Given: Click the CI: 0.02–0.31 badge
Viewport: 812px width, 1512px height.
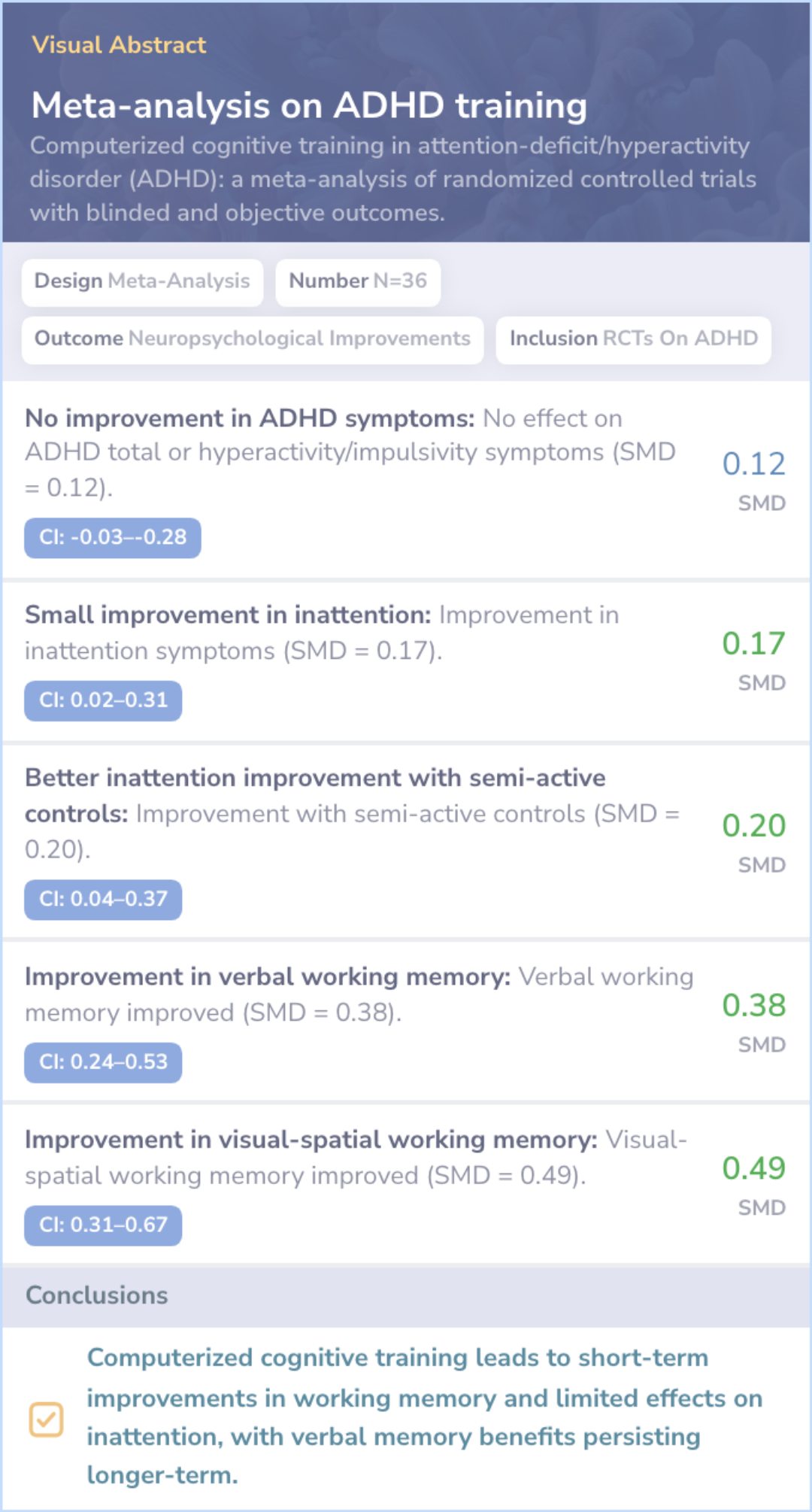Looking at the screenshot, I should [103, 701].
